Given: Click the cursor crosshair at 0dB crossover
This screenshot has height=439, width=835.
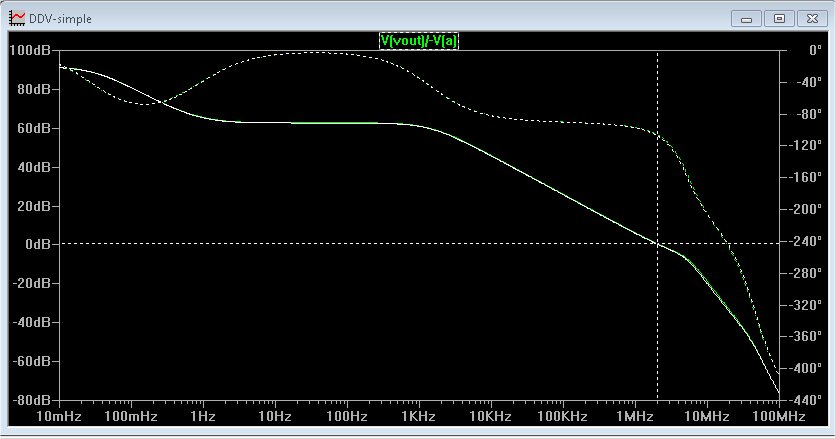Looking at the screenshot, I should coord(658,244).
